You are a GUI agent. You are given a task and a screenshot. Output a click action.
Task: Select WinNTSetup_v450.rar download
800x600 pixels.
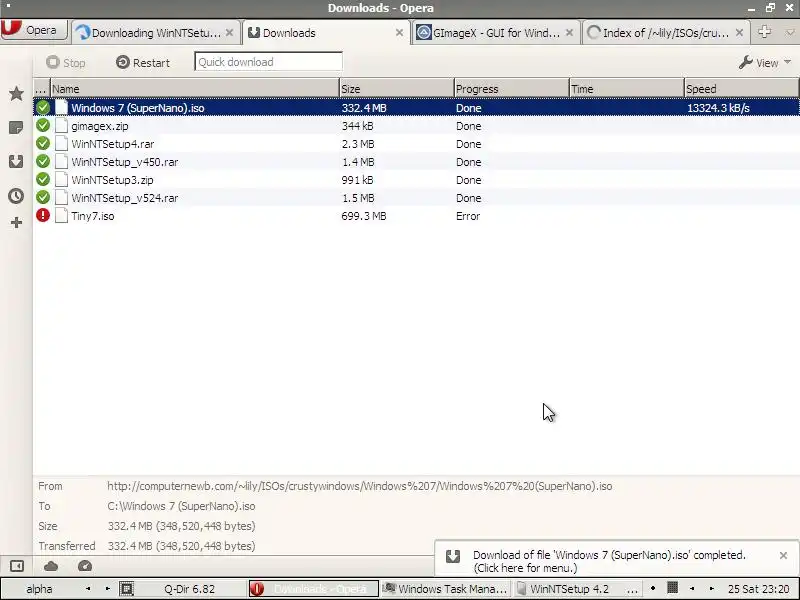pyautogui.click(x=416, y=162)
